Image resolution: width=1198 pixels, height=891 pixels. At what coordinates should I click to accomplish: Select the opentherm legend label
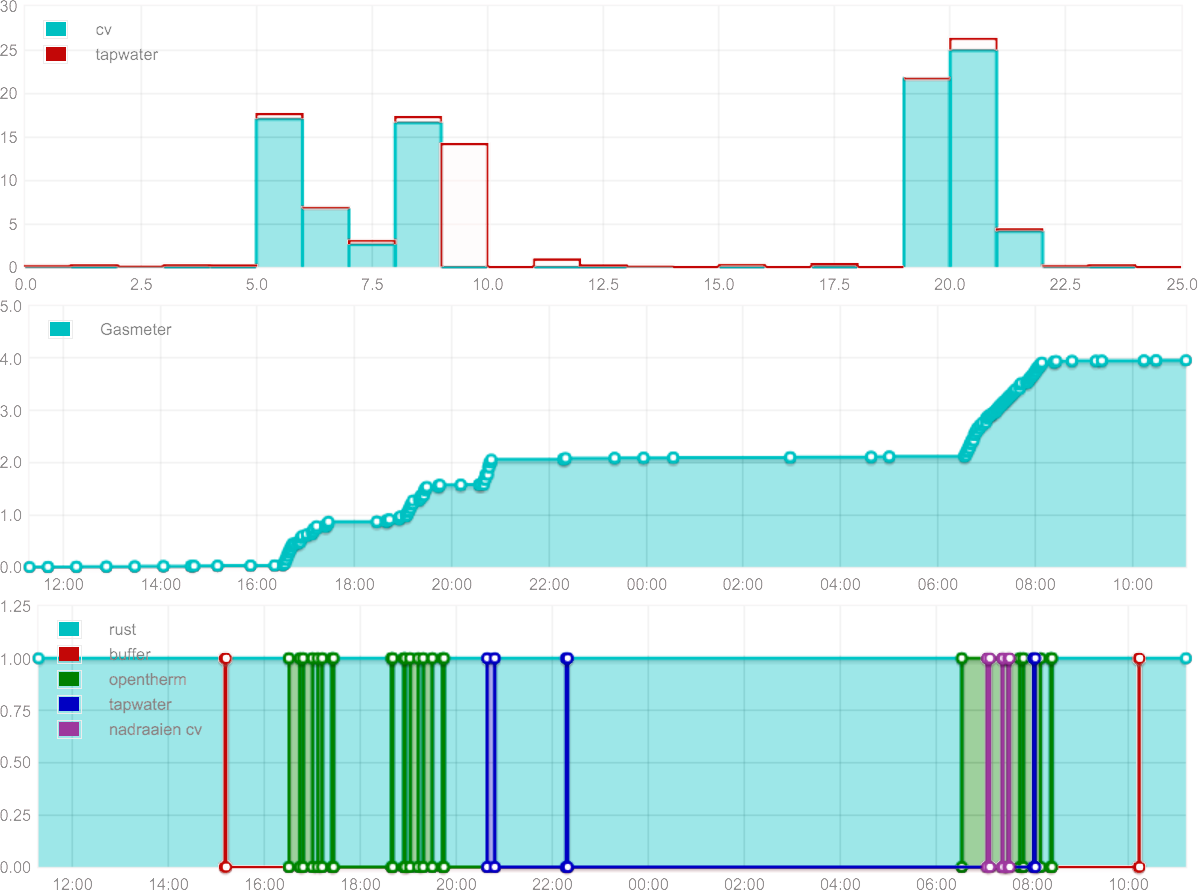point(147,680)
